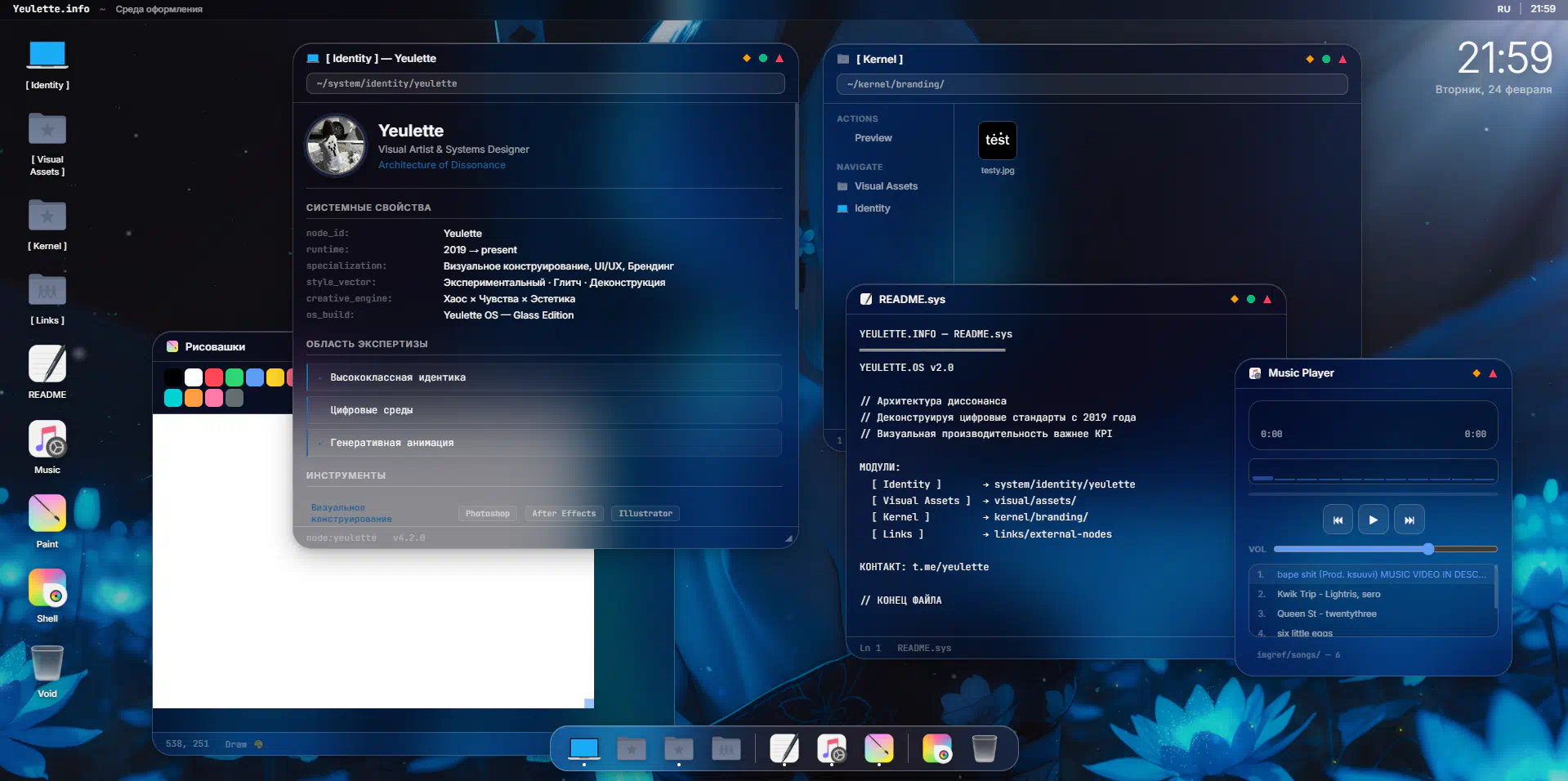
Task: Open the 'Architecture of Dissonance' link
Action: point(441,165)
